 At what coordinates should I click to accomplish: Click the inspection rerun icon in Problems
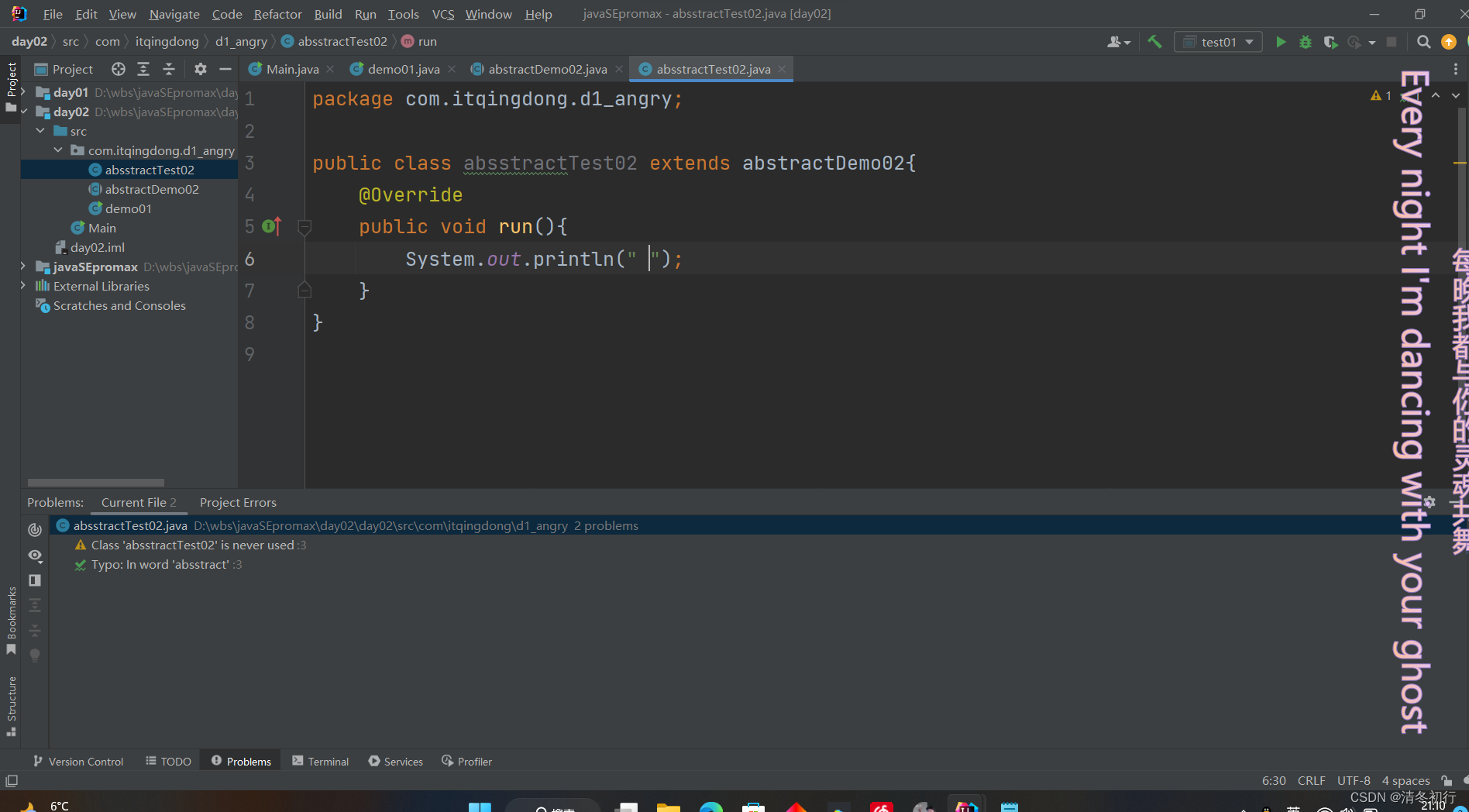(x=35, y=530)
